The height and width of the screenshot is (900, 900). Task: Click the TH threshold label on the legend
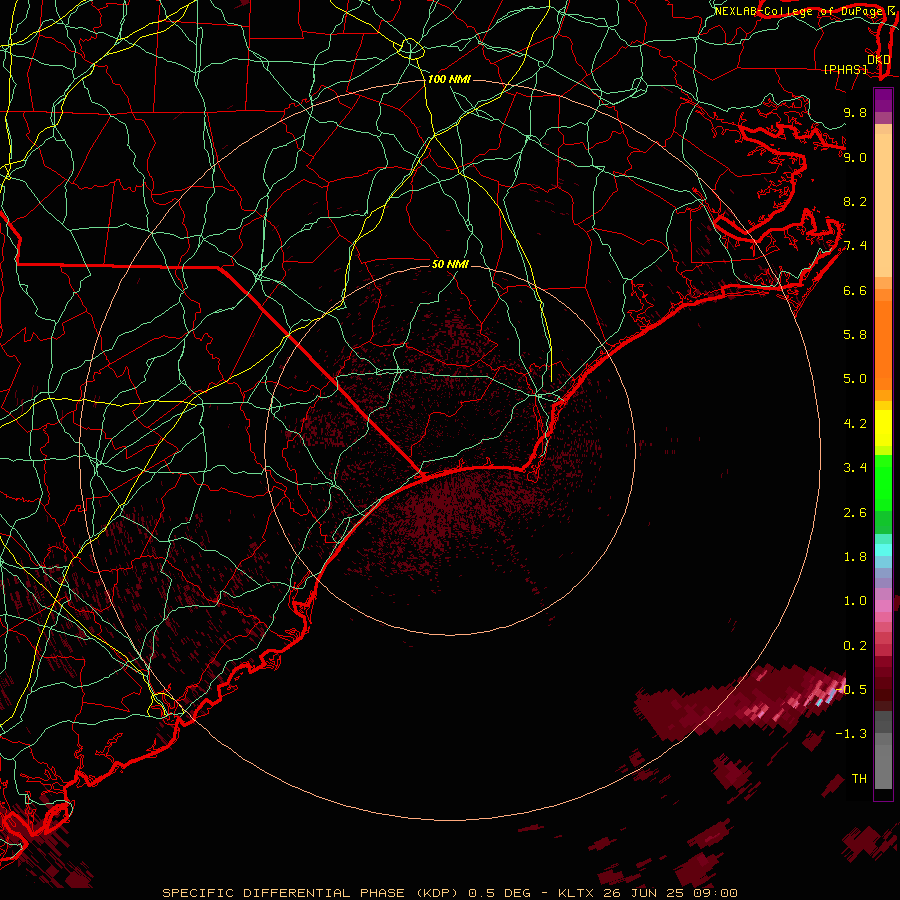pyautogui.click(x=859, y=778)
